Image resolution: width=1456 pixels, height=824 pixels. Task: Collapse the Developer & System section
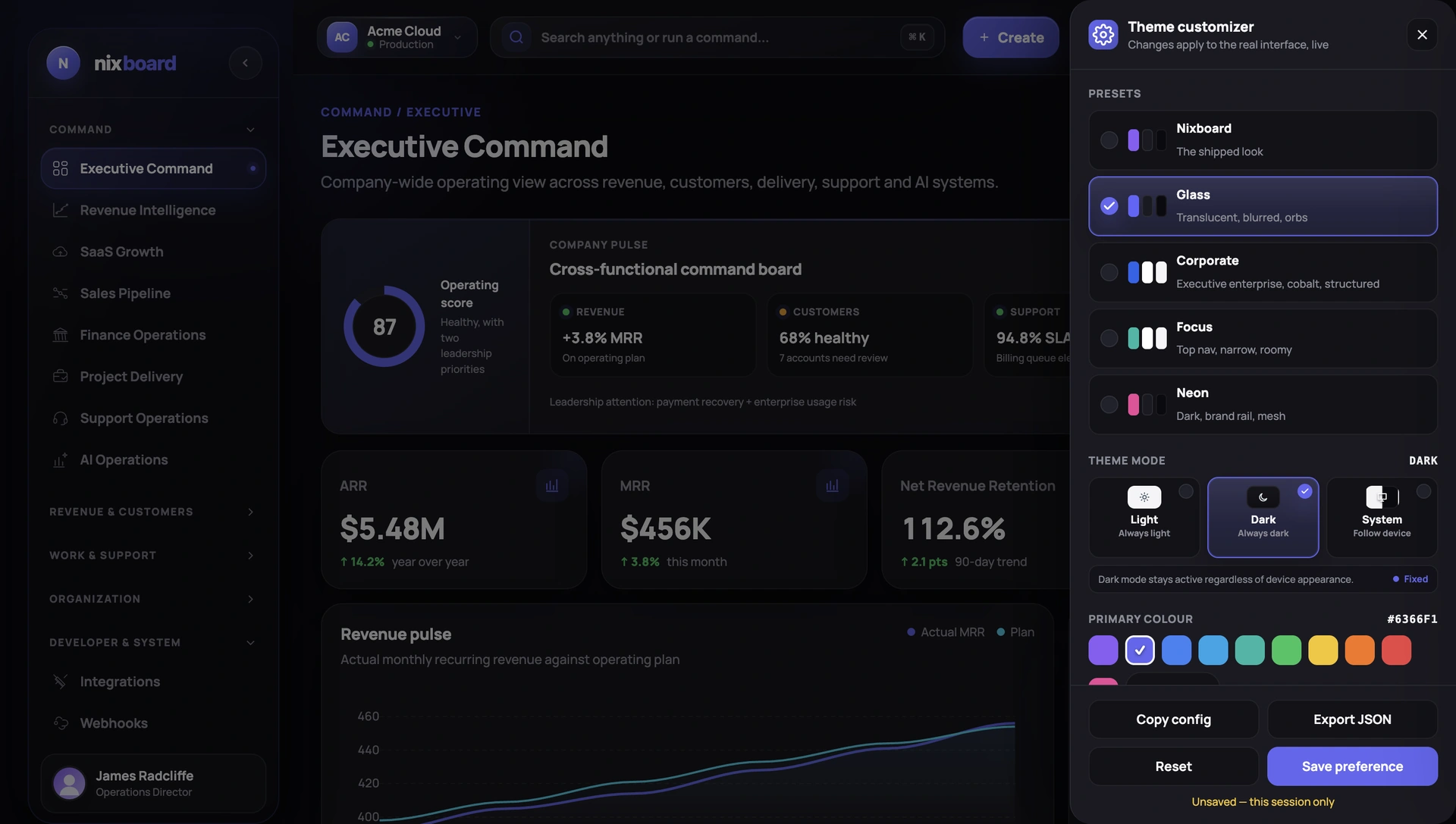point(153,643)
